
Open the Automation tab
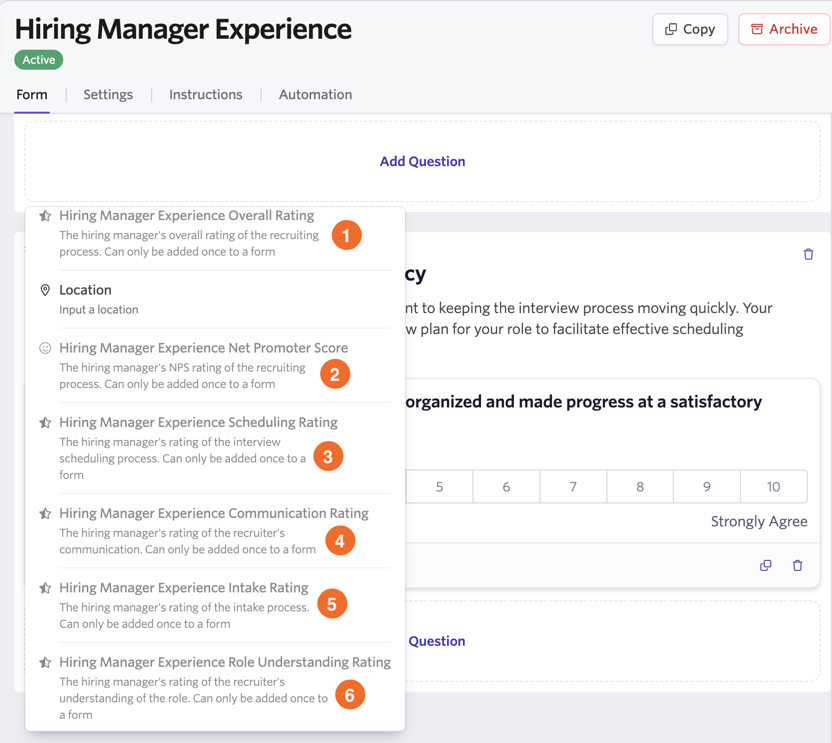[315, 94]
